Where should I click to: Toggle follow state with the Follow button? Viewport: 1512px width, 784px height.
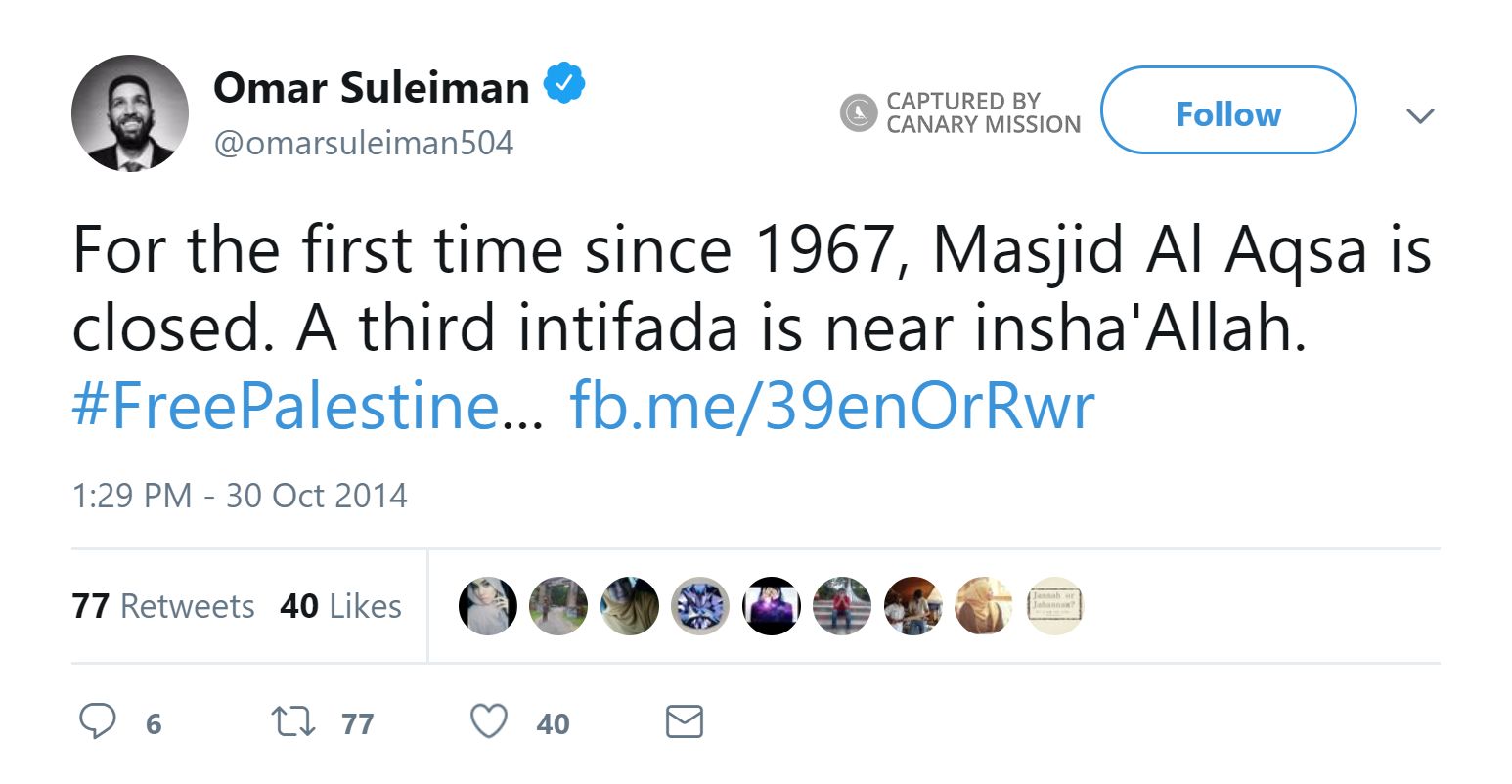[x=1228, y=111]
